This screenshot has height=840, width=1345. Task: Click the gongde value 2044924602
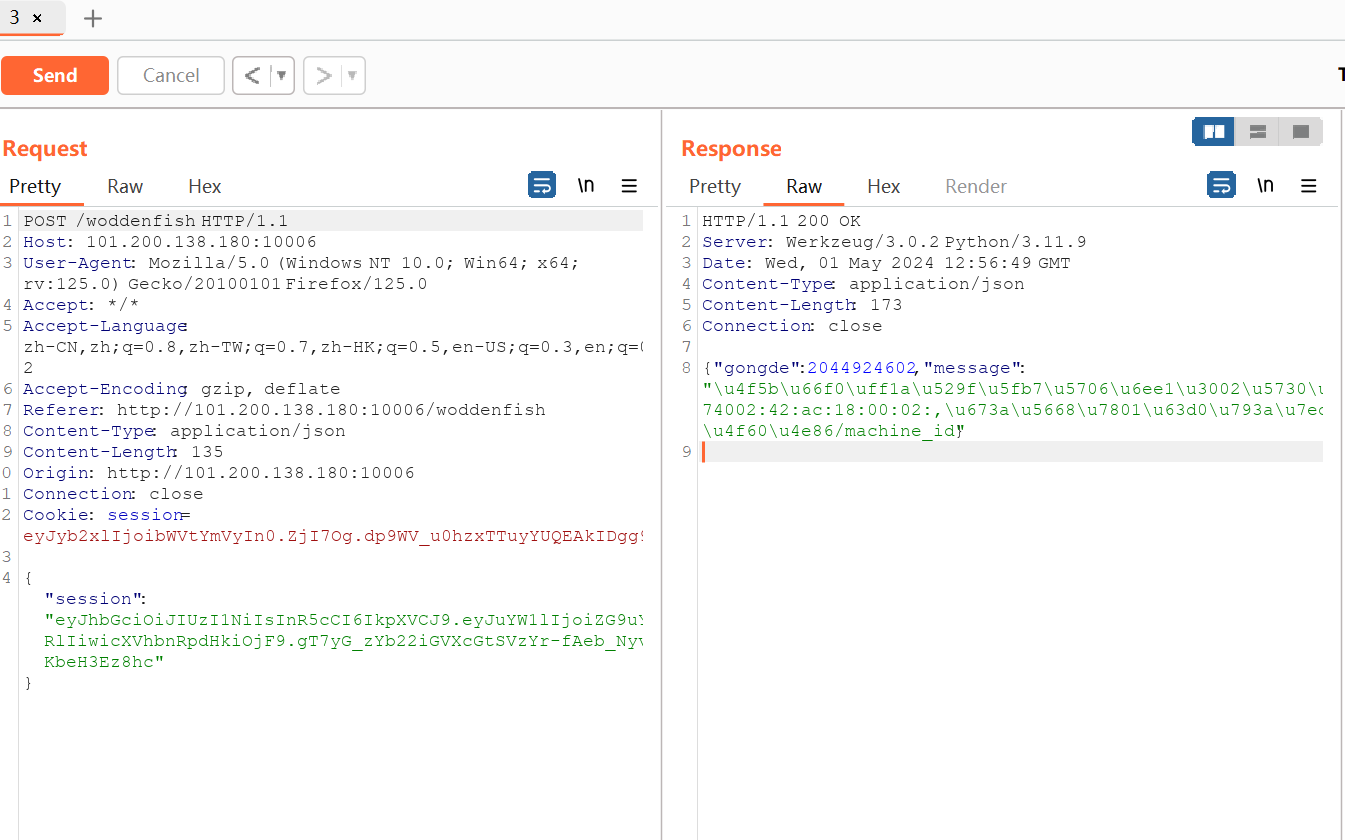(862, 368)
